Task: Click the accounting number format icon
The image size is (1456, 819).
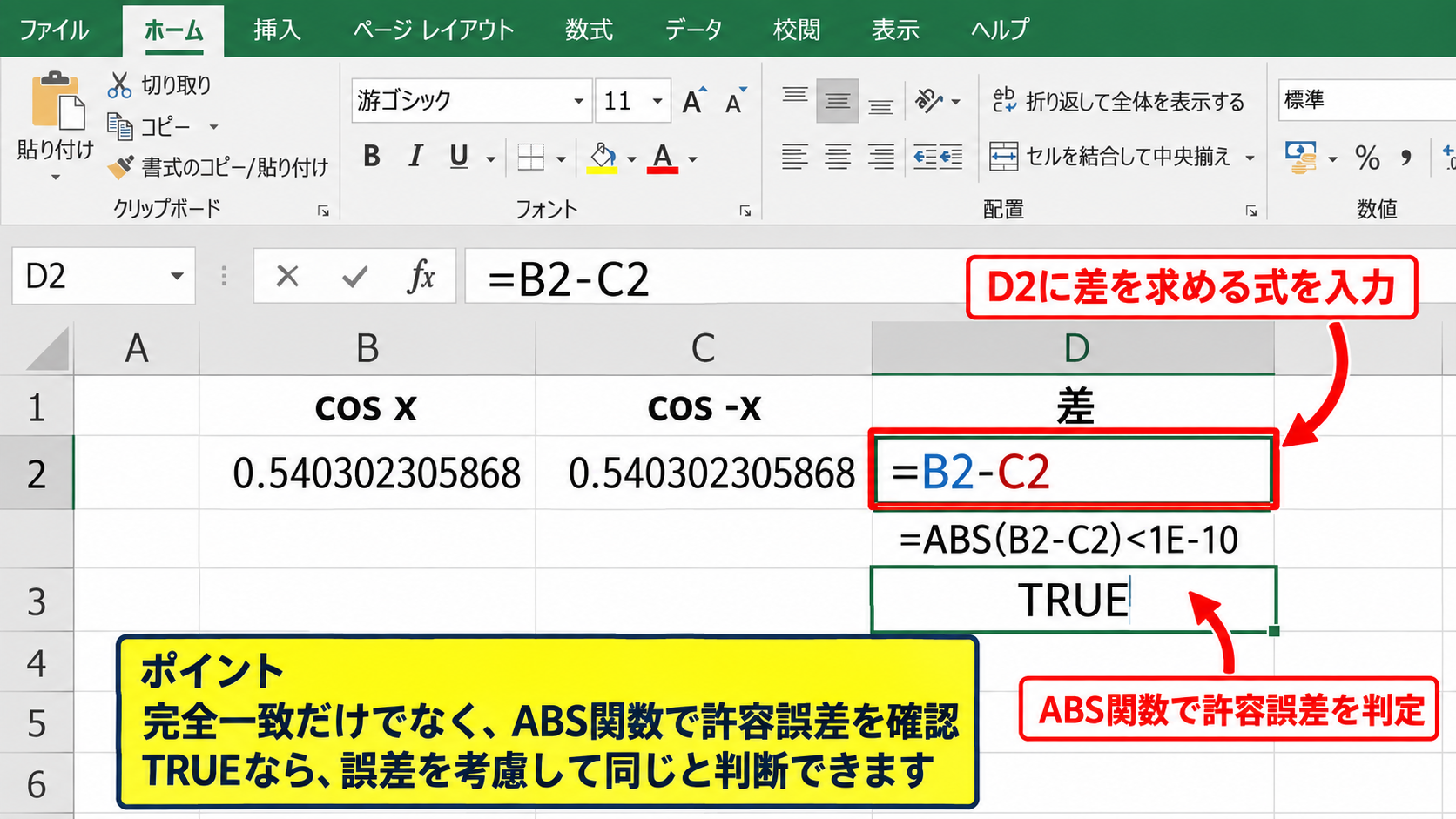Action: point(1301,158)
